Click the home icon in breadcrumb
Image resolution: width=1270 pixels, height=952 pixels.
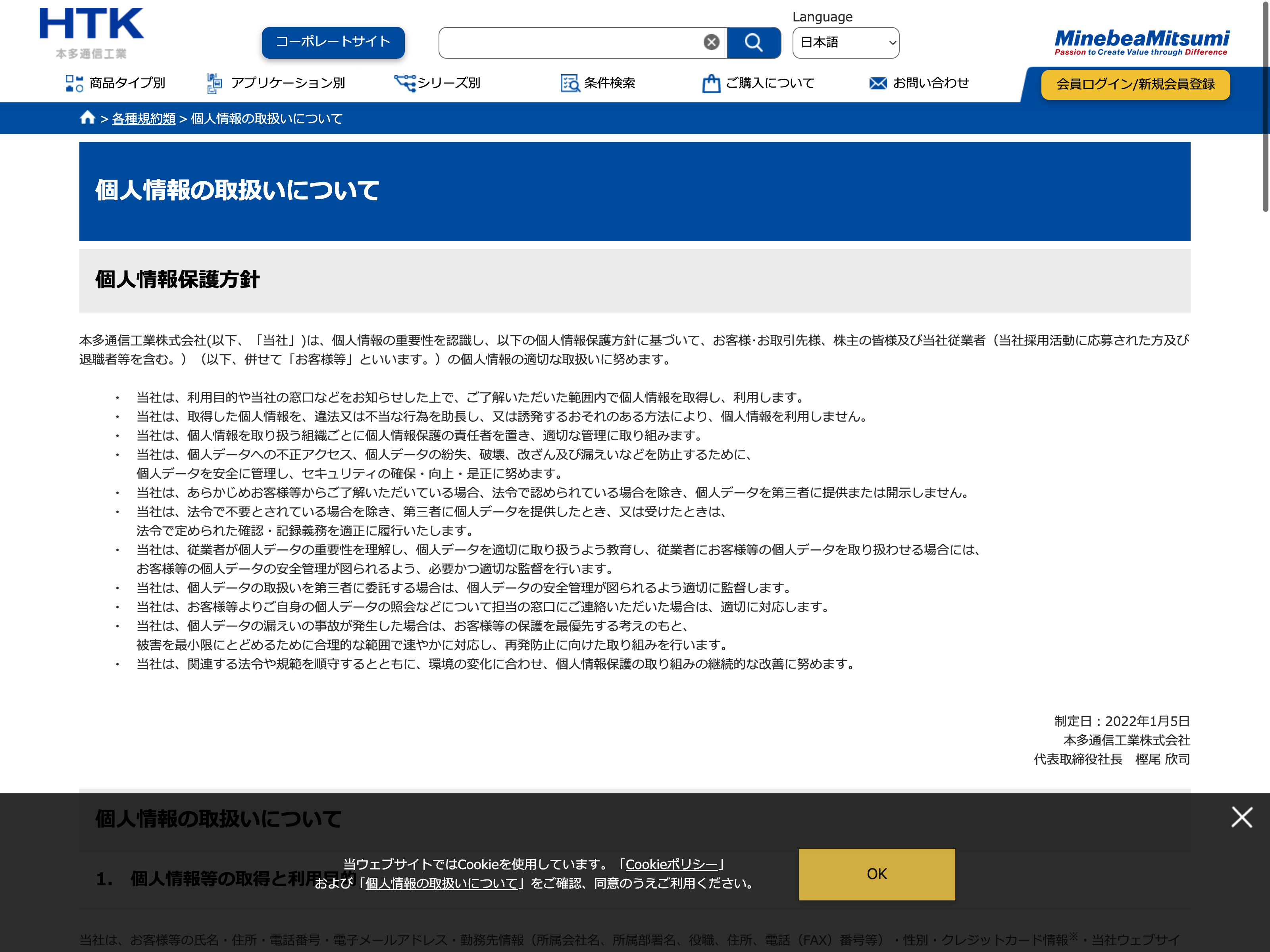coord(87,118)
